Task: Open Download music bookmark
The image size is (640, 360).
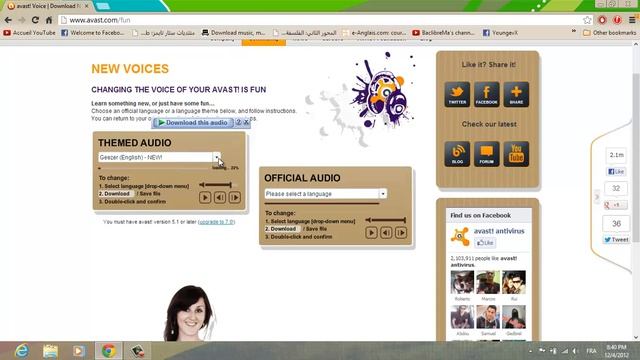Action: pos(233,33)
